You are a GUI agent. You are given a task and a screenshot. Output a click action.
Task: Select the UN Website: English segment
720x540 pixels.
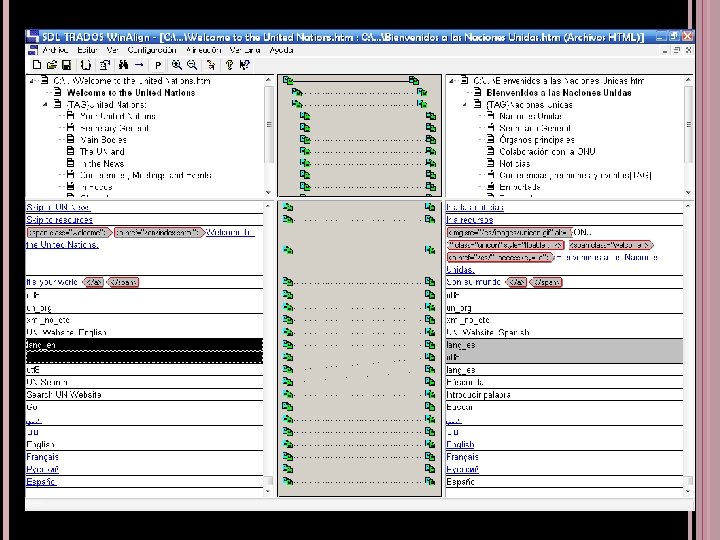click(x=144, y=332)
